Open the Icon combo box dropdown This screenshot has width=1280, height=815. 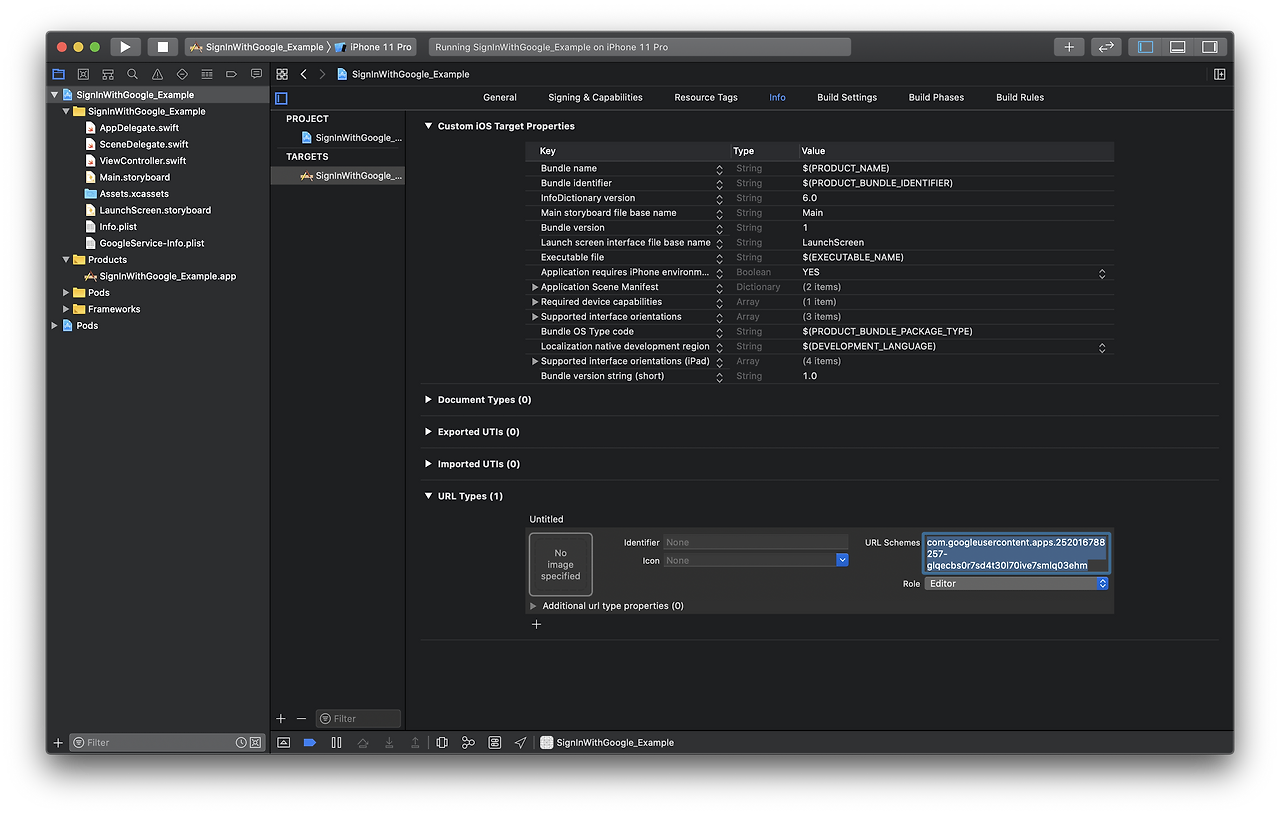842,560
